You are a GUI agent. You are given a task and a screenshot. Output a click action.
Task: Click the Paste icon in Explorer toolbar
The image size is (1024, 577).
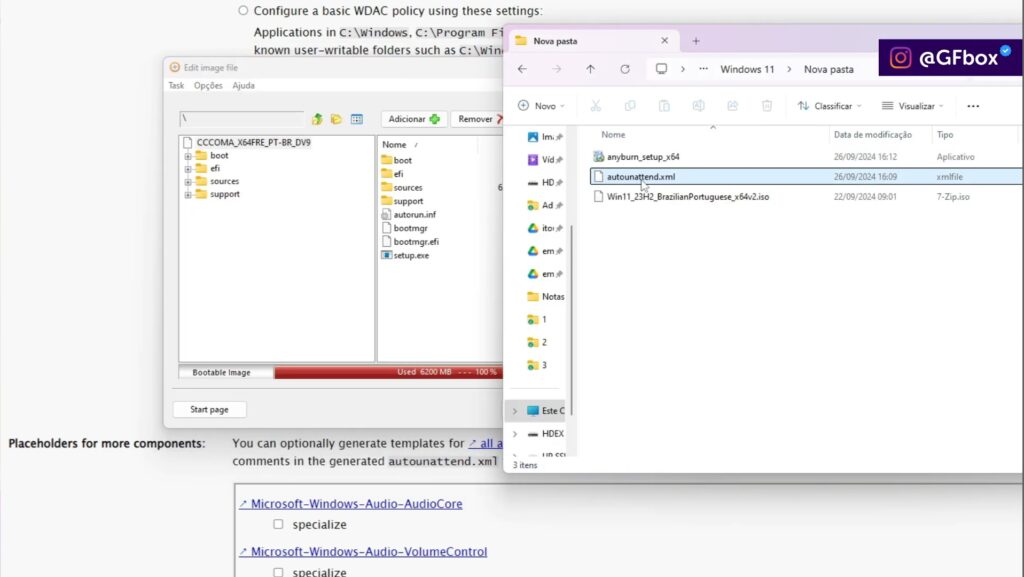(664, 106)
